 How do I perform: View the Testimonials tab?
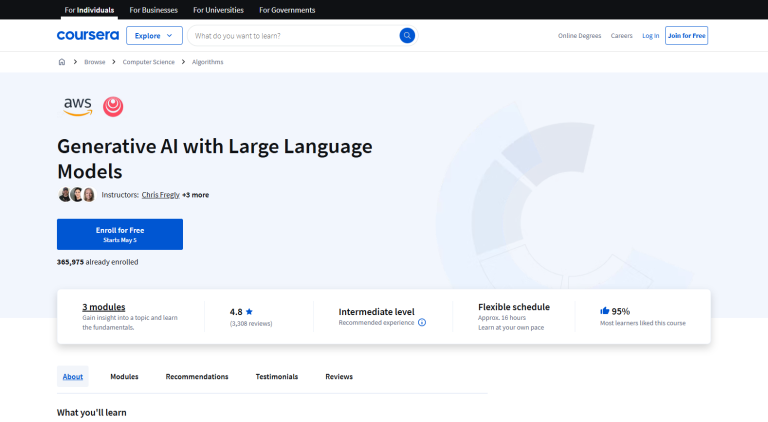(277, 376)
